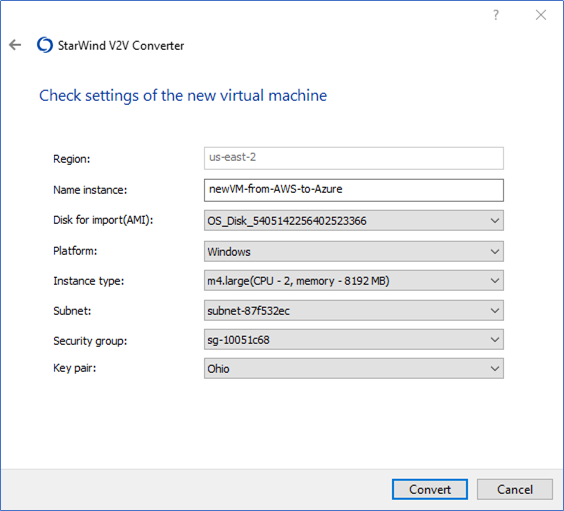Image resolution: width=564 pixels, height=511 pixels.
Task: Click the 'Subnet:' label
Action: tap(72, 311)
